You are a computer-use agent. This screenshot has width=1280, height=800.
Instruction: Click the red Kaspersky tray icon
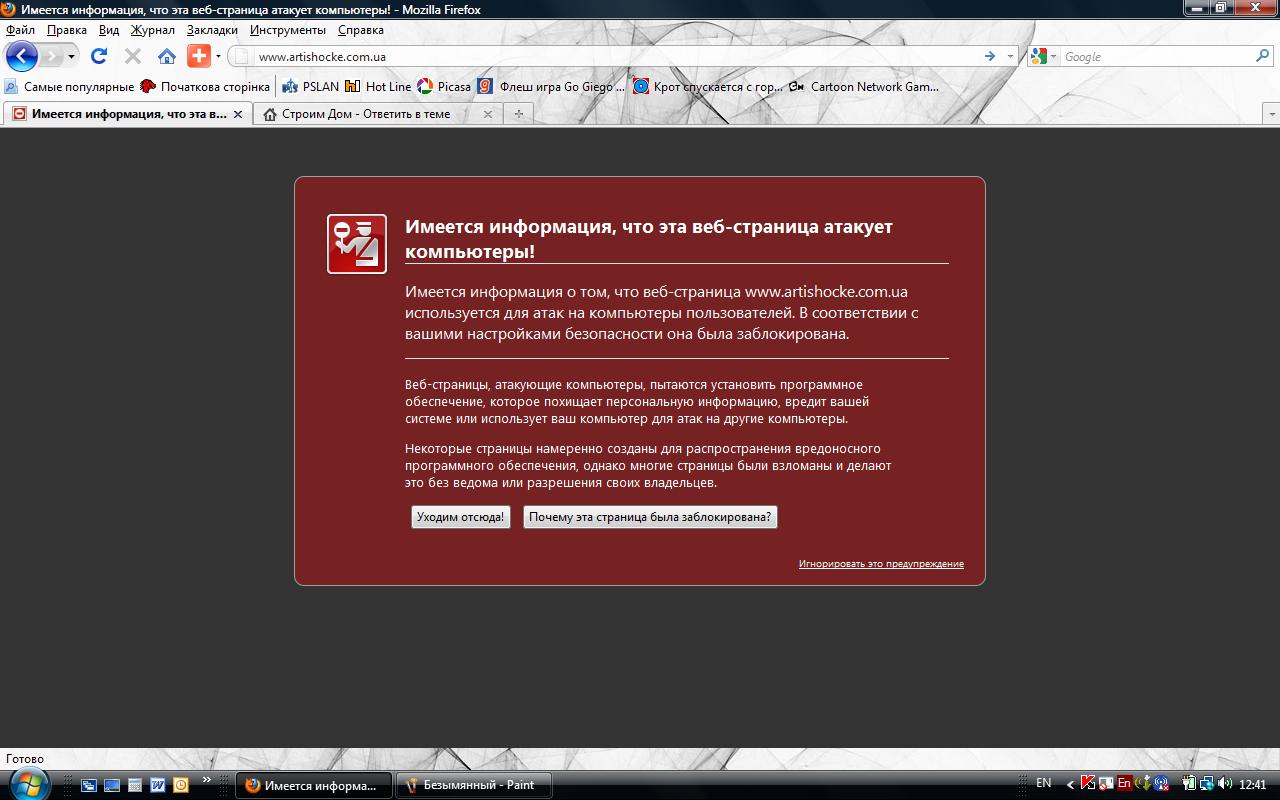(1088, 784)
